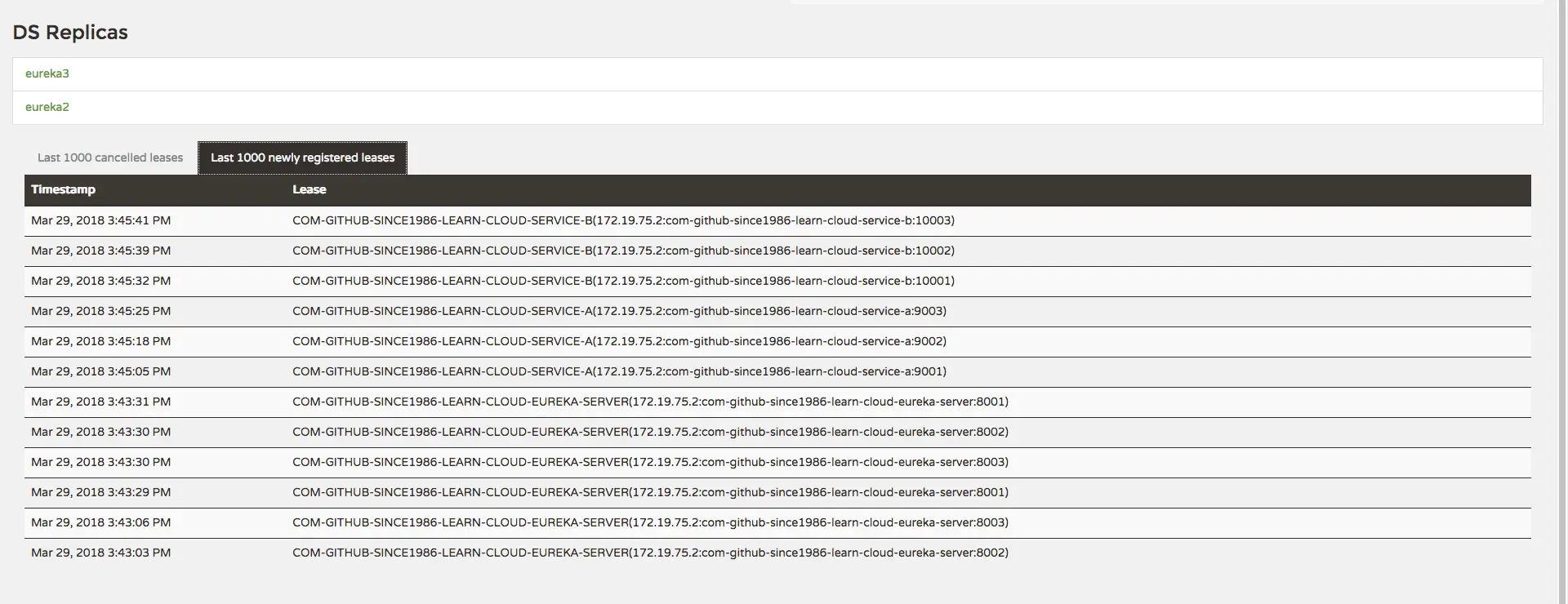This screenshot has width=1568, height=604.
Task: Select timestamp Mar 29, 2018 3:45:18 PM
Action: coord(101,341)
